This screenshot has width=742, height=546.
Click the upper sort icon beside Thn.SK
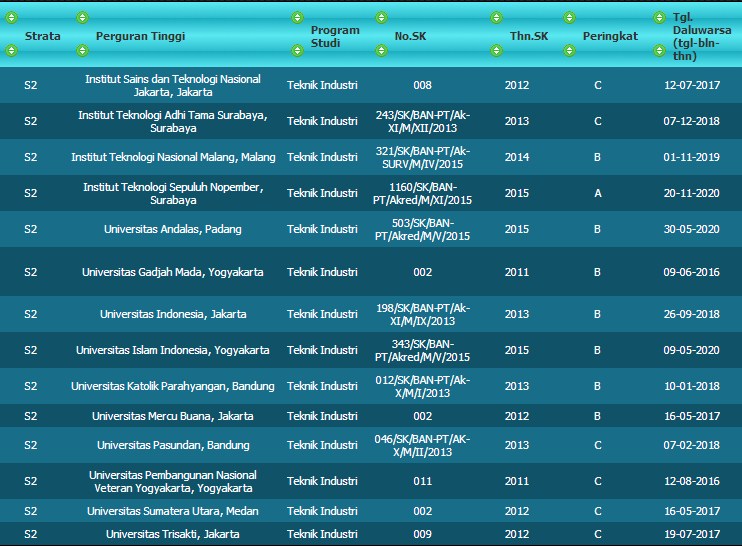point(496,18)
